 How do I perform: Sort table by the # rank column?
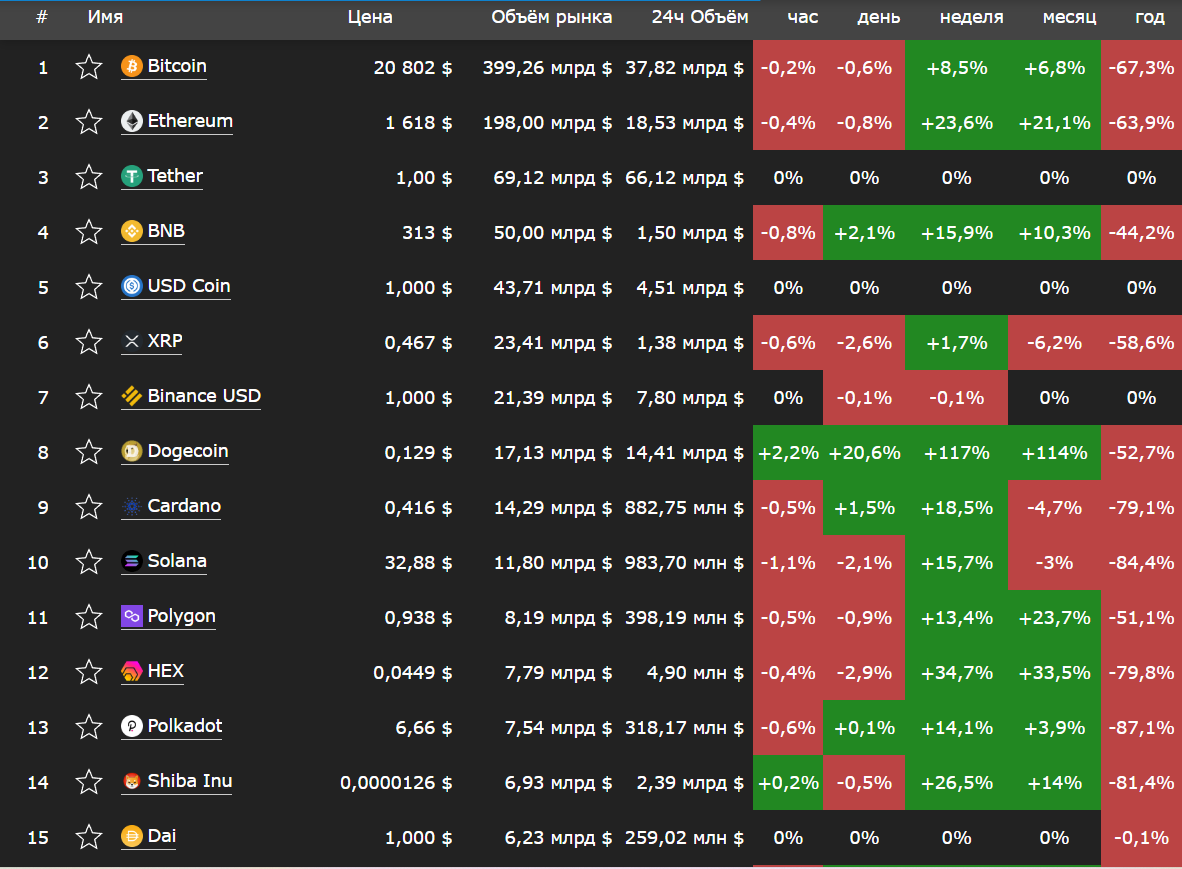[x=42, y=17]
